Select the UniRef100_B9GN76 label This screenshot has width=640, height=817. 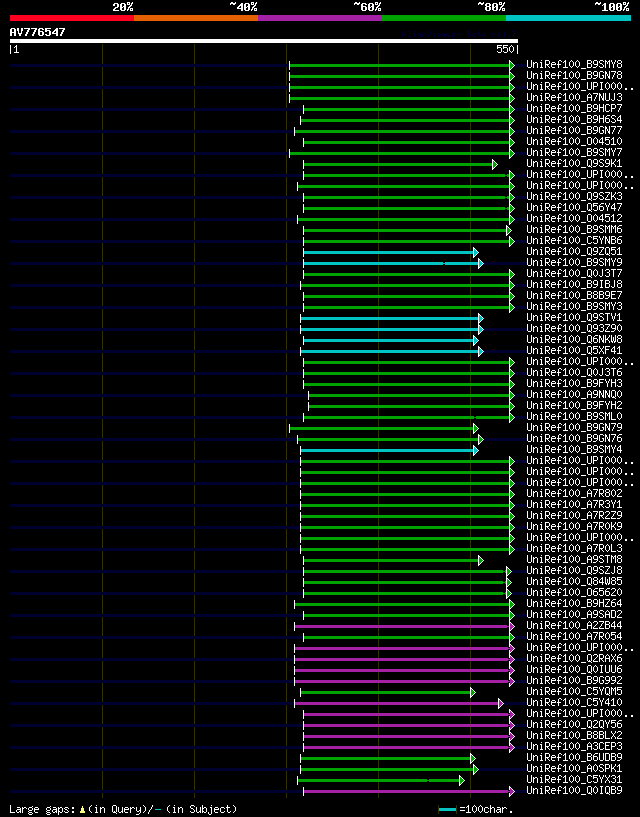point(574,438)
